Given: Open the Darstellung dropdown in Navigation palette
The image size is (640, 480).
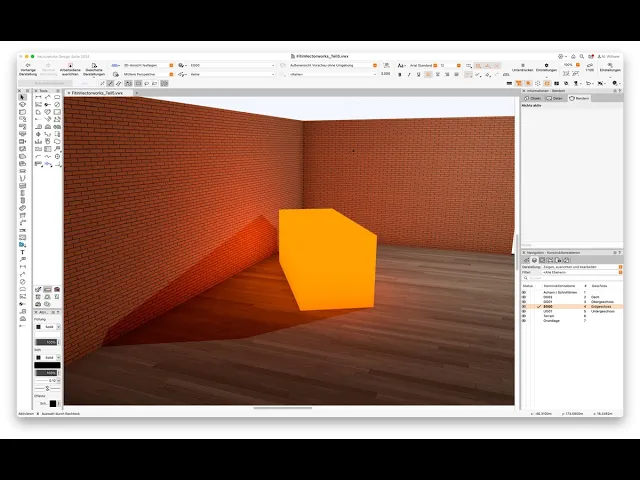Looking at the screenshot, I should click(x=582, y=267).
